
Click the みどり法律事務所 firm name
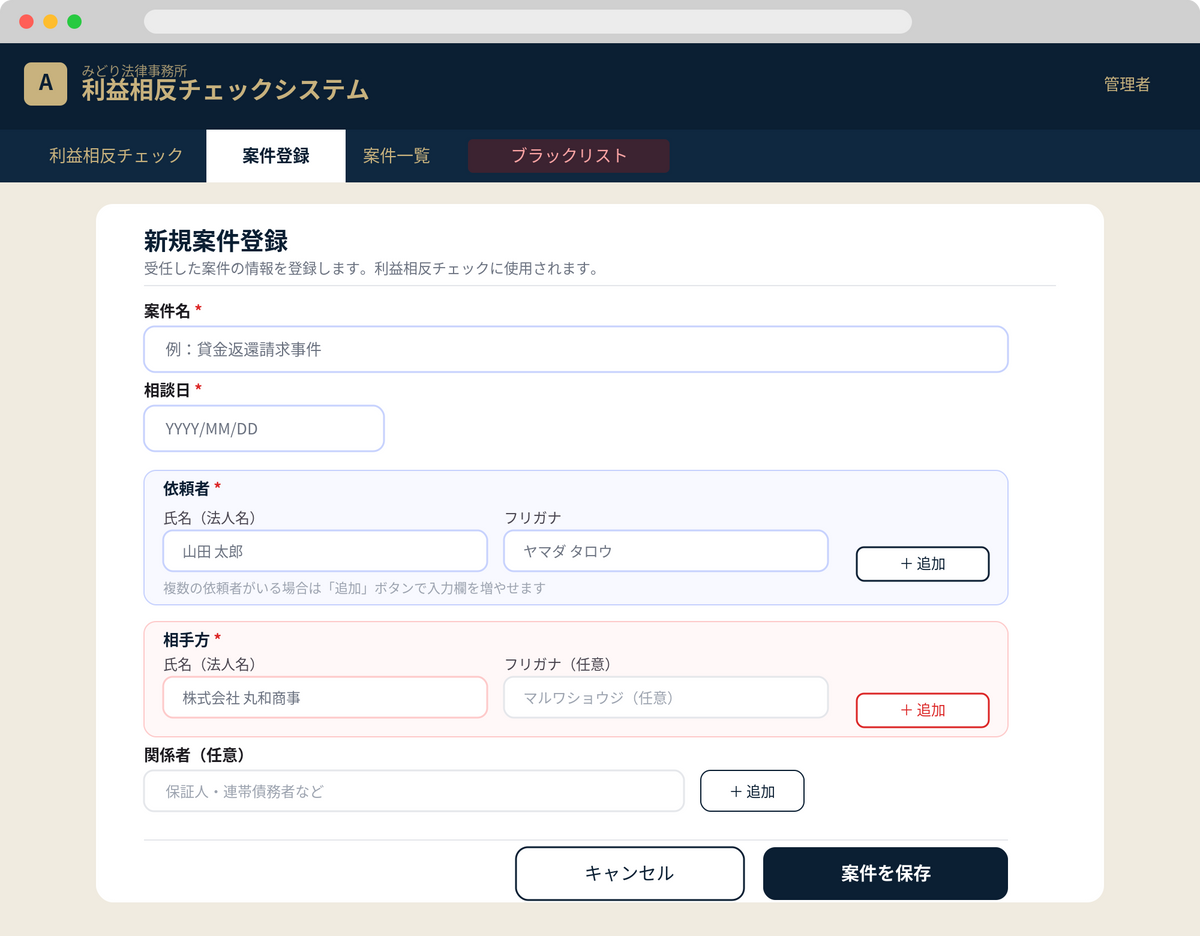click(134, 71)
